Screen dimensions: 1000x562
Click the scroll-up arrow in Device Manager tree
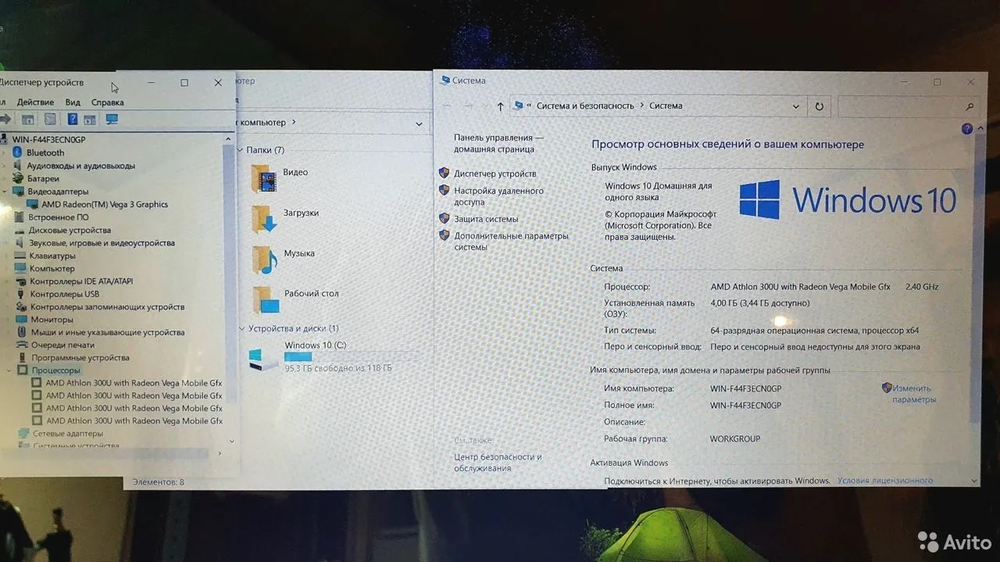click(x=228, y=139)
